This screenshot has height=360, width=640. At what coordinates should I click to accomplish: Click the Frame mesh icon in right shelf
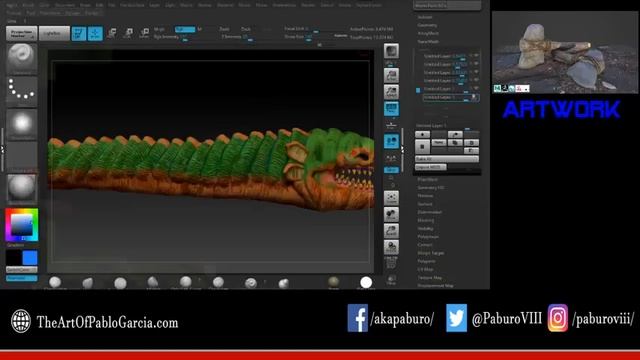[x=391, y=198]
